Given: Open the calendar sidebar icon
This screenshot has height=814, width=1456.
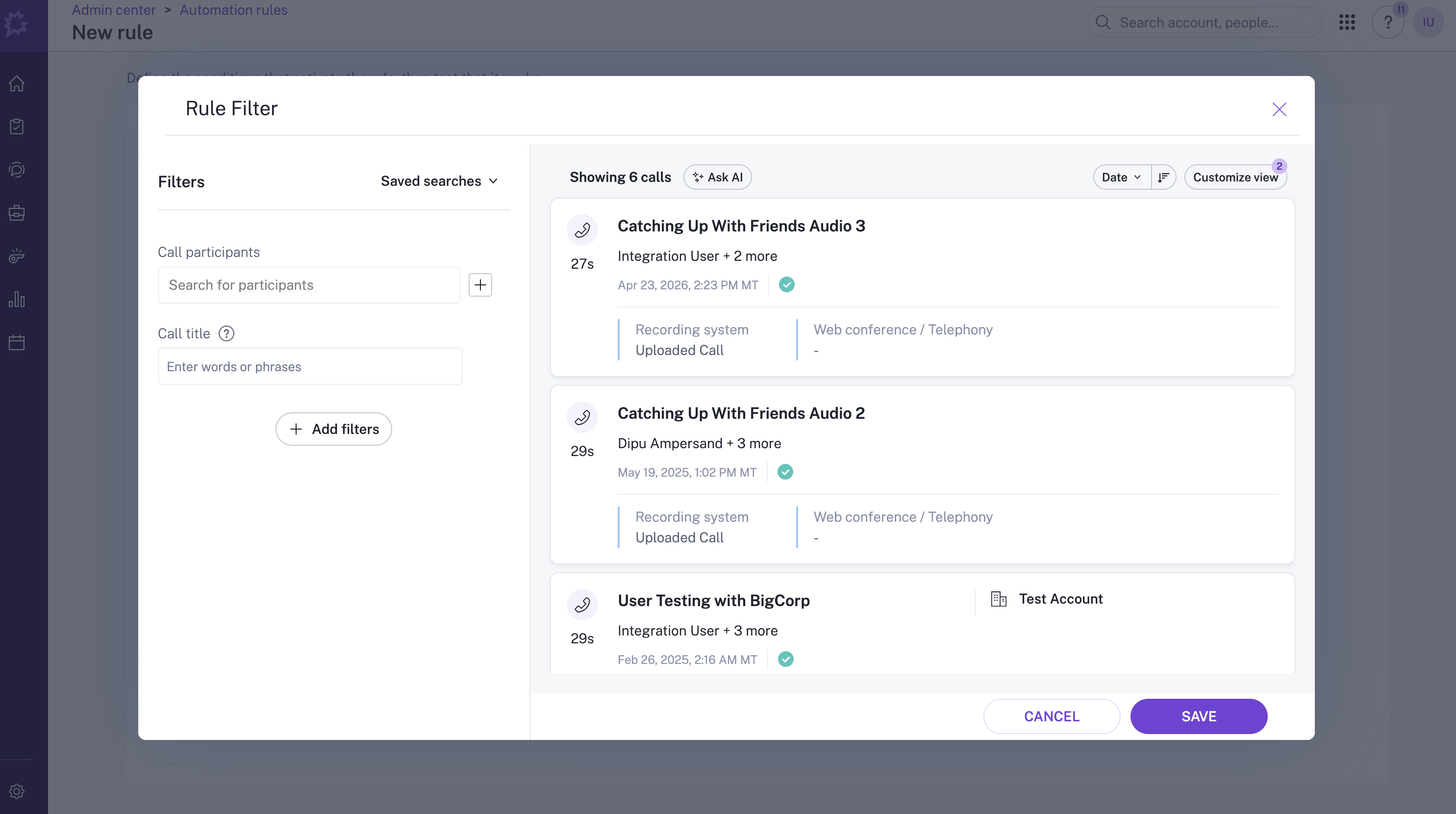Looking at the screenshot, I should pos(16,342).
